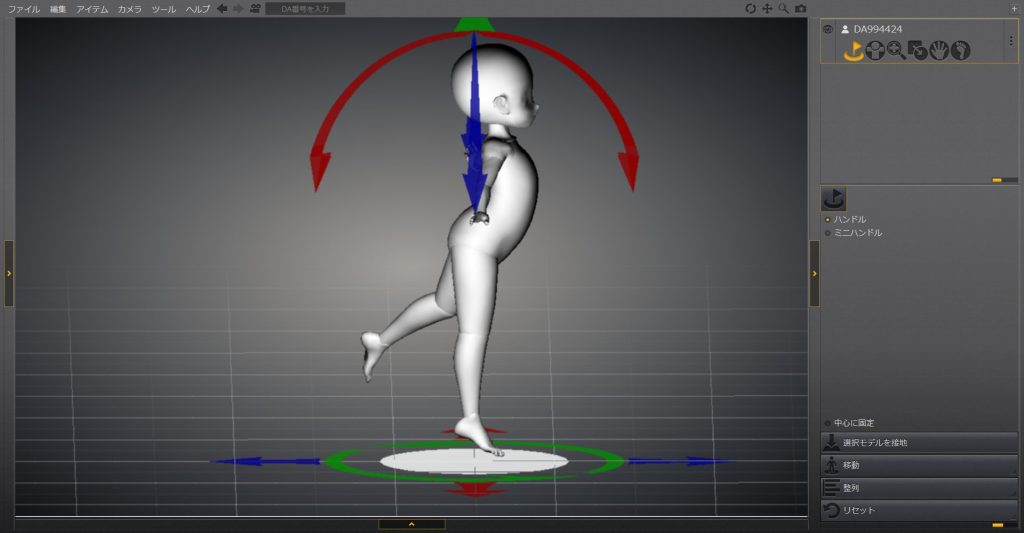Screen dimensions: 1024x533
Task: Select the ハンドル radio option
Action: [x=827, y=219]
